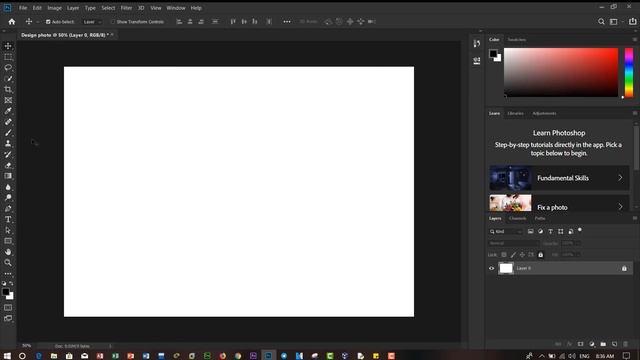Image resolution: width=640 pixels, height=360 pixels.
Task: Click the foreground color swatch in toolbox
Action: [x=5, y=292]
